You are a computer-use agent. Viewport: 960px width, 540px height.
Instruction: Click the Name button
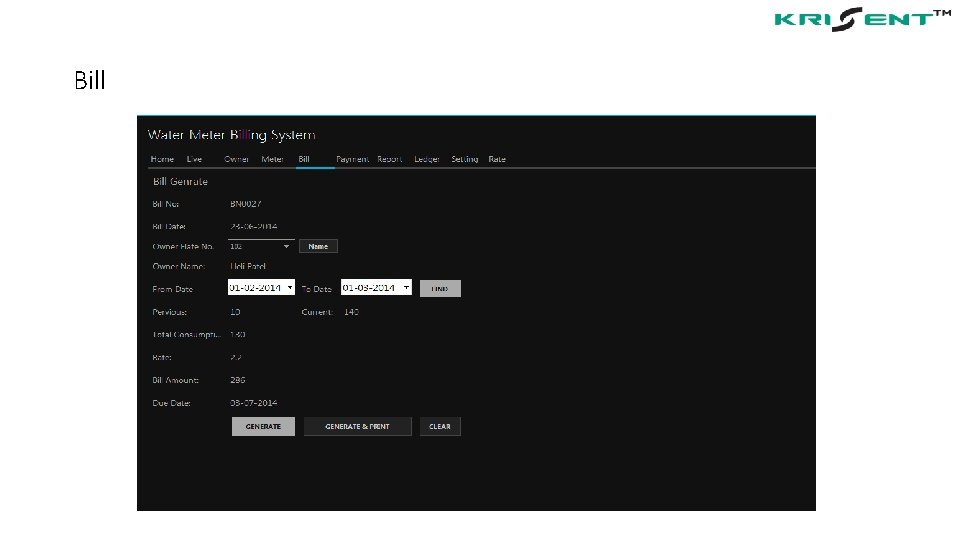click(318, 247)
